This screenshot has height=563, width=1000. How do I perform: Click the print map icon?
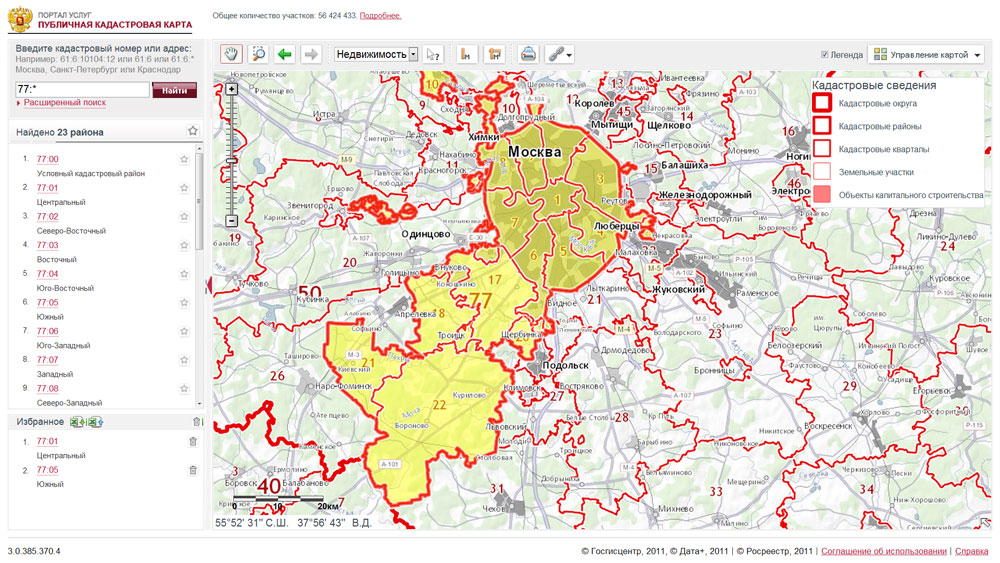tap(528, 54)
